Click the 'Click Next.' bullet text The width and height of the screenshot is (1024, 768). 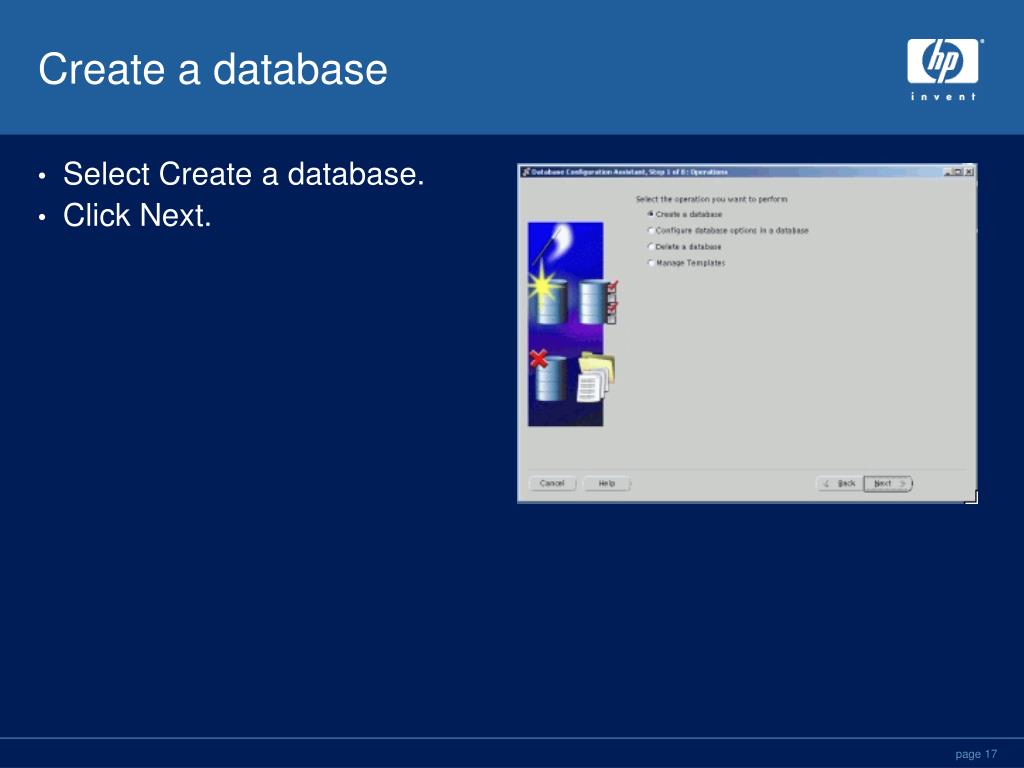click(137, 216)
